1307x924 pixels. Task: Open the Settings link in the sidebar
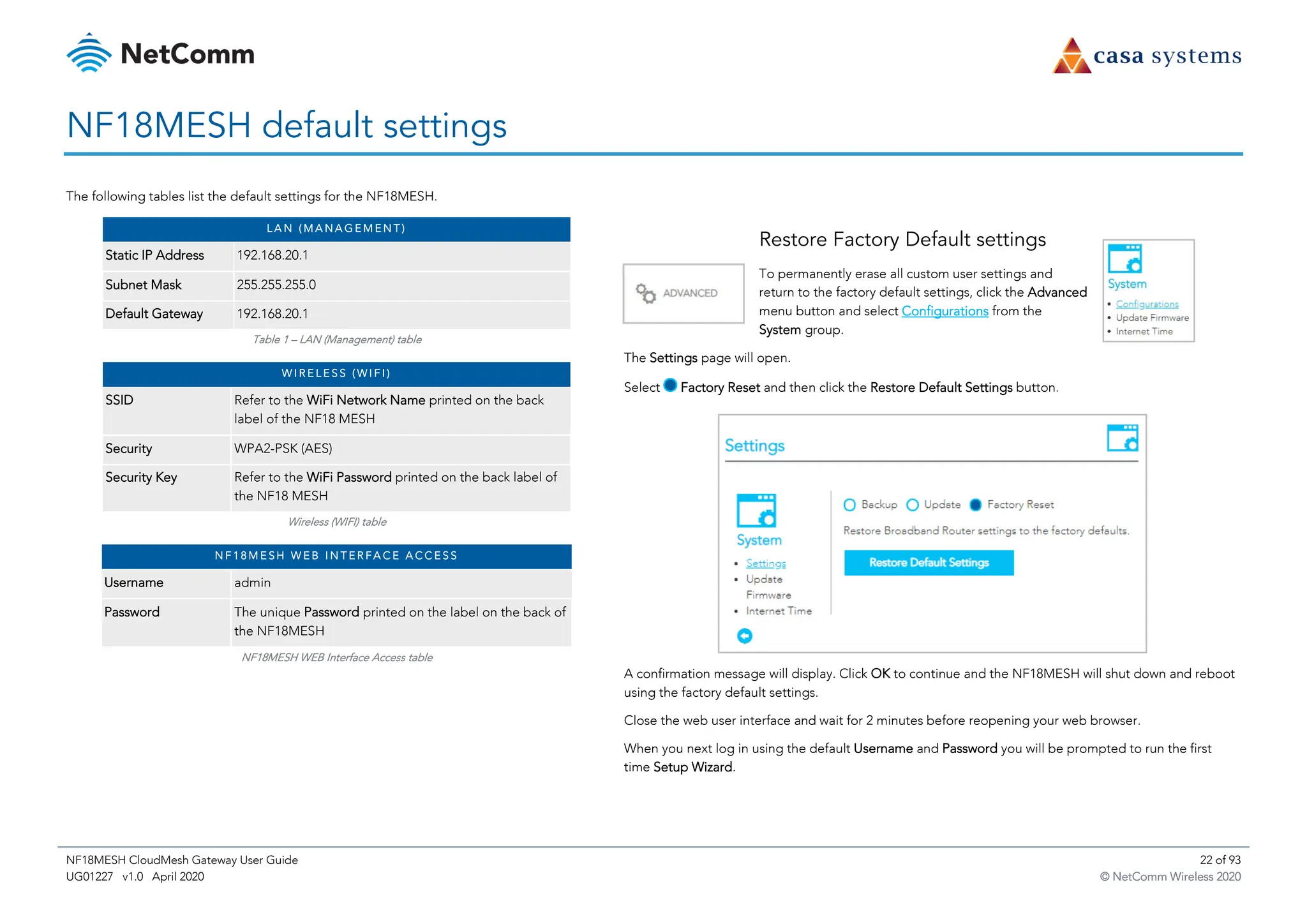click(x=766, y=563)
